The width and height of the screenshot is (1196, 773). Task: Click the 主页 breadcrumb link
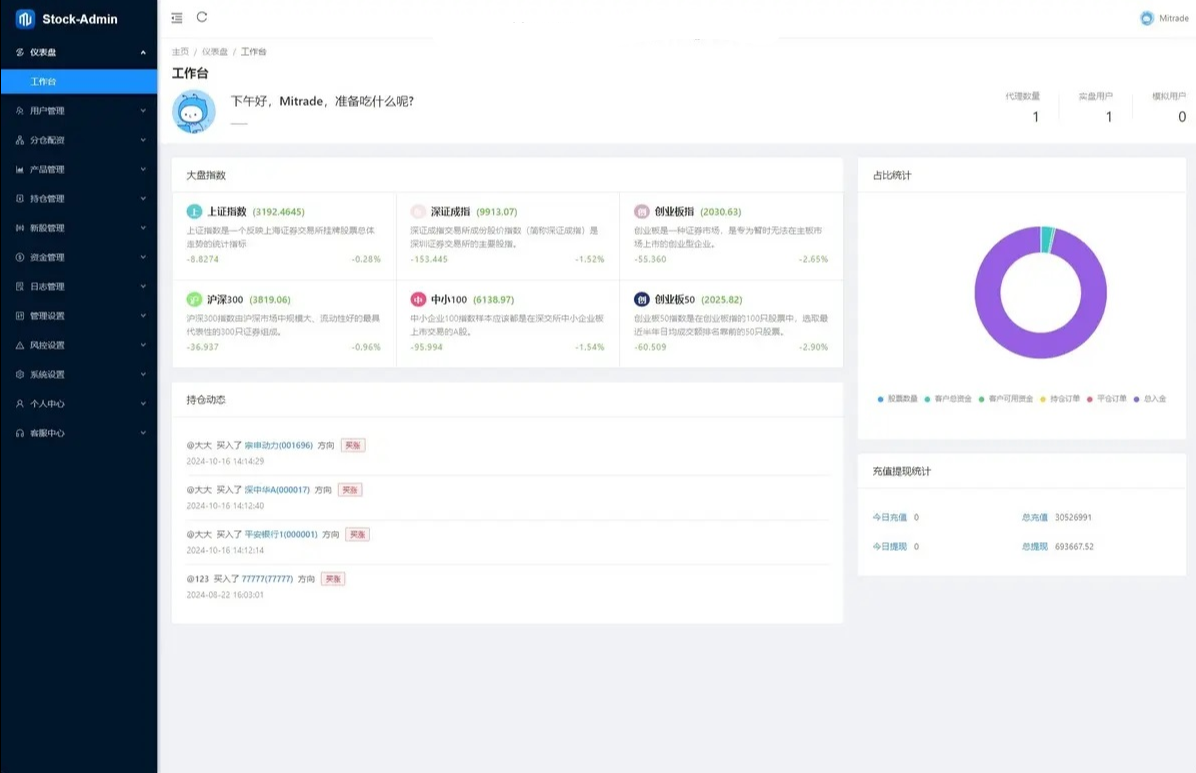[x=183, y=51]
